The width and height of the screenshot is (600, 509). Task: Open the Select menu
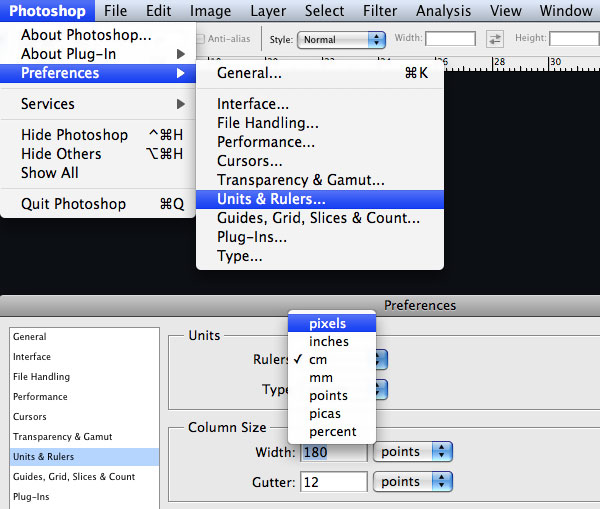(324, 11)
